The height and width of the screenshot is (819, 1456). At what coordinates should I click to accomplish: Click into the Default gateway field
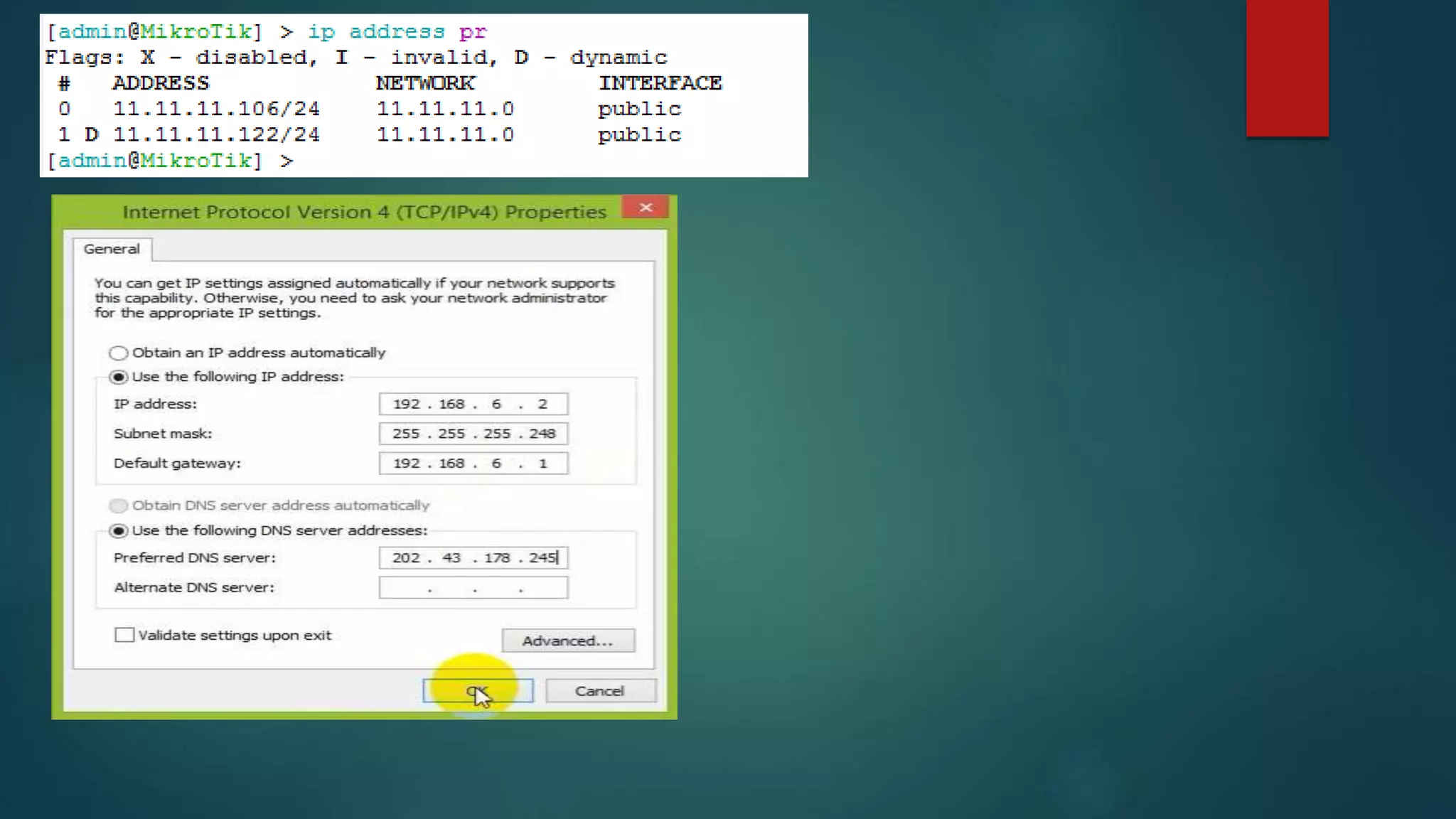[x=473, y=464]
